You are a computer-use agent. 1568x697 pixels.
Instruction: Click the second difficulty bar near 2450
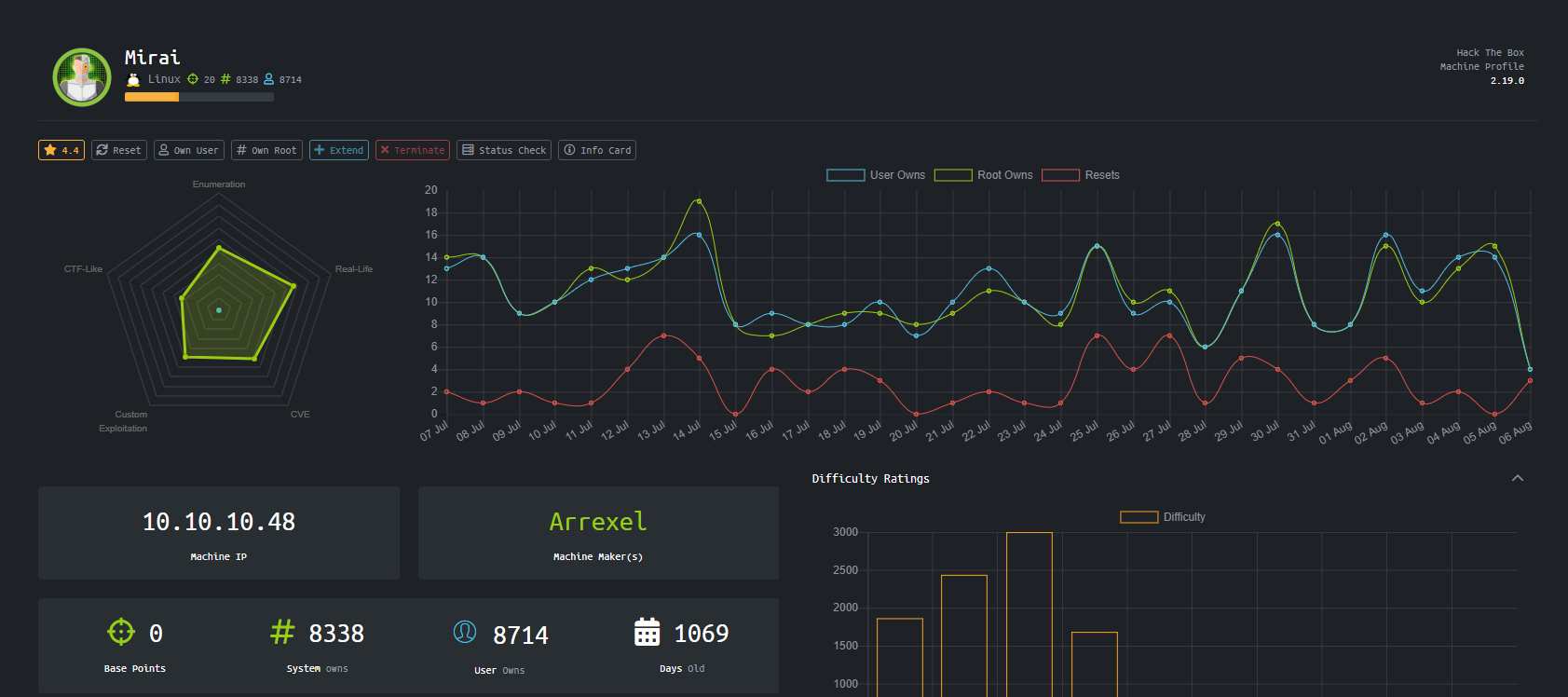click(x=964, y=635)
